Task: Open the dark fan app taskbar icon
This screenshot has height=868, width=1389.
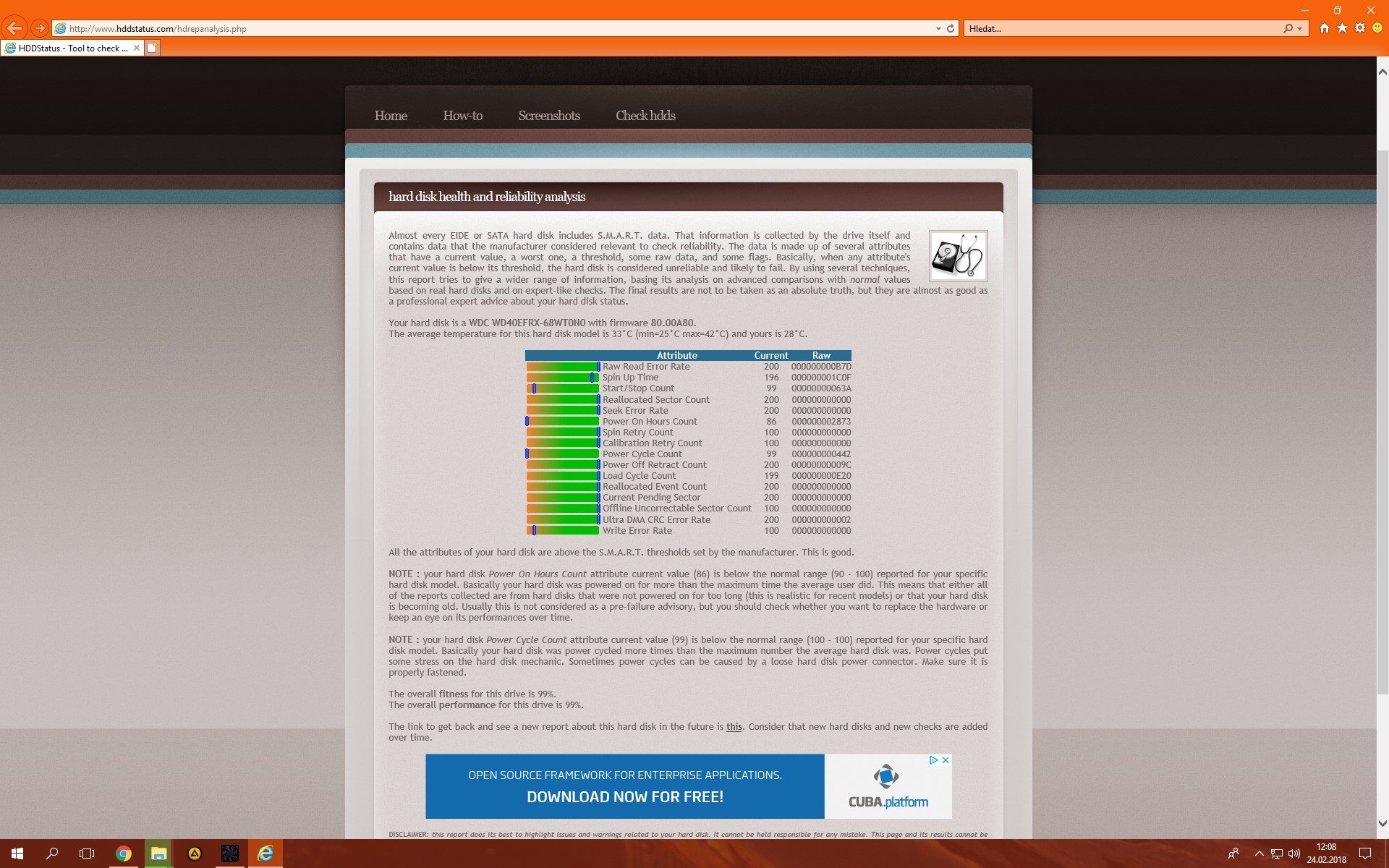Action: (230, 854)
